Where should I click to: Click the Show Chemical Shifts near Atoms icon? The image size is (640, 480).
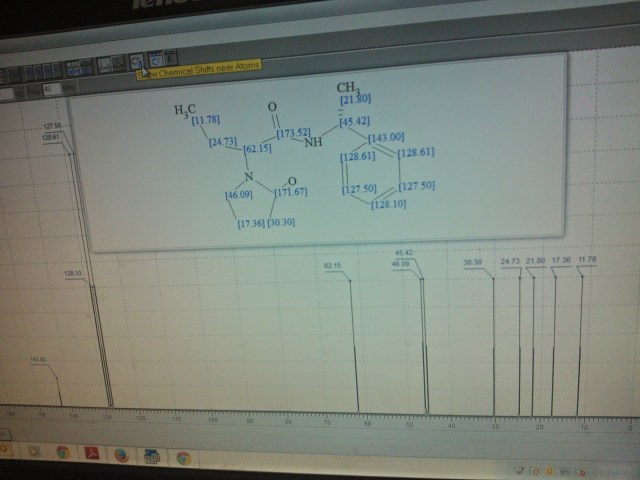tap(137, 62)
